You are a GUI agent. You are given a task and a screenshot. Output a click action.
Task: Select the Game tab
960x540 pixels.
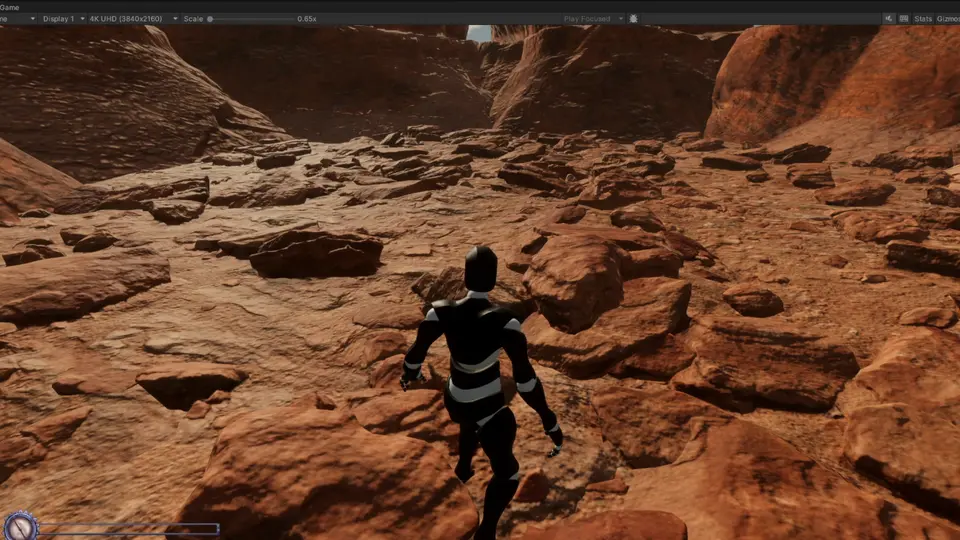[x=12, y=5]
